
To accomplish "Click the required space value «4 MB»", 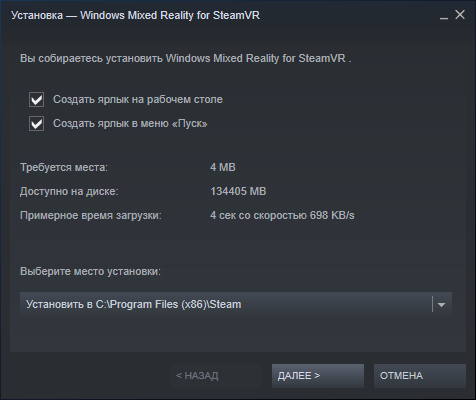I will point(223,167).
